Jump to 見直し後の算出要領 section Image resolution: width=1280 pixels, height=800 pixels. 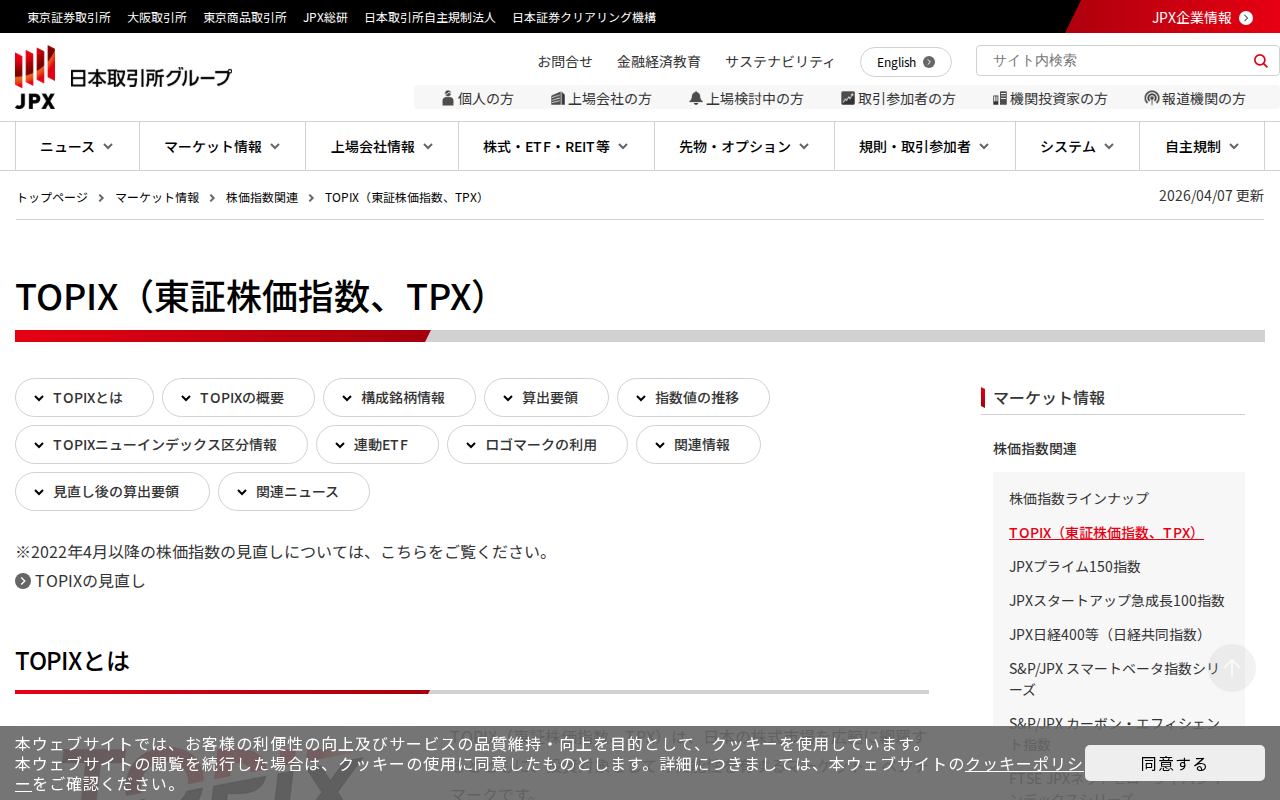click(x=112, y=492)
